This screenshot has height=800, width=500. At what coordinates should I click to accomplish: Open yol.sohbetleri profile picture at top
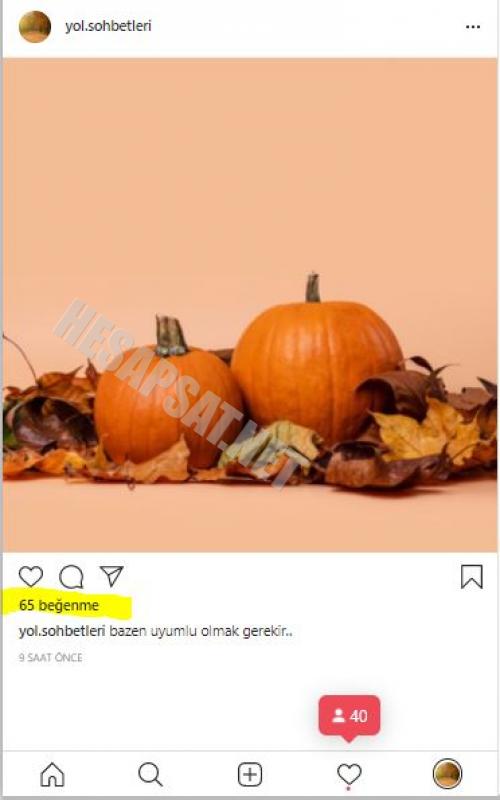click(x=35, y=27)
